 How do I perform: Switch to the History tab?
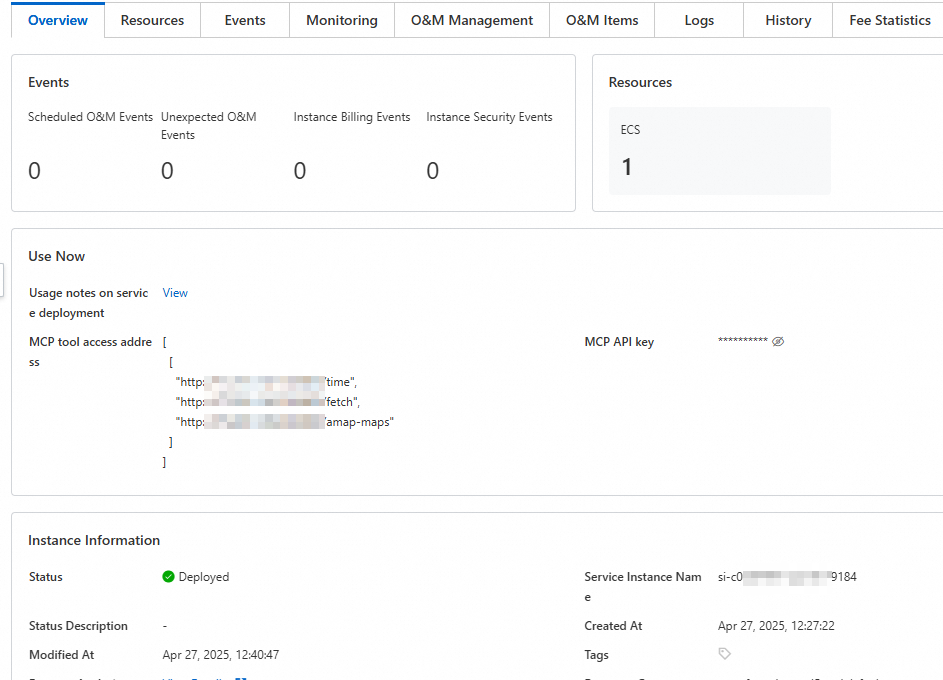[x=788, y=20]
